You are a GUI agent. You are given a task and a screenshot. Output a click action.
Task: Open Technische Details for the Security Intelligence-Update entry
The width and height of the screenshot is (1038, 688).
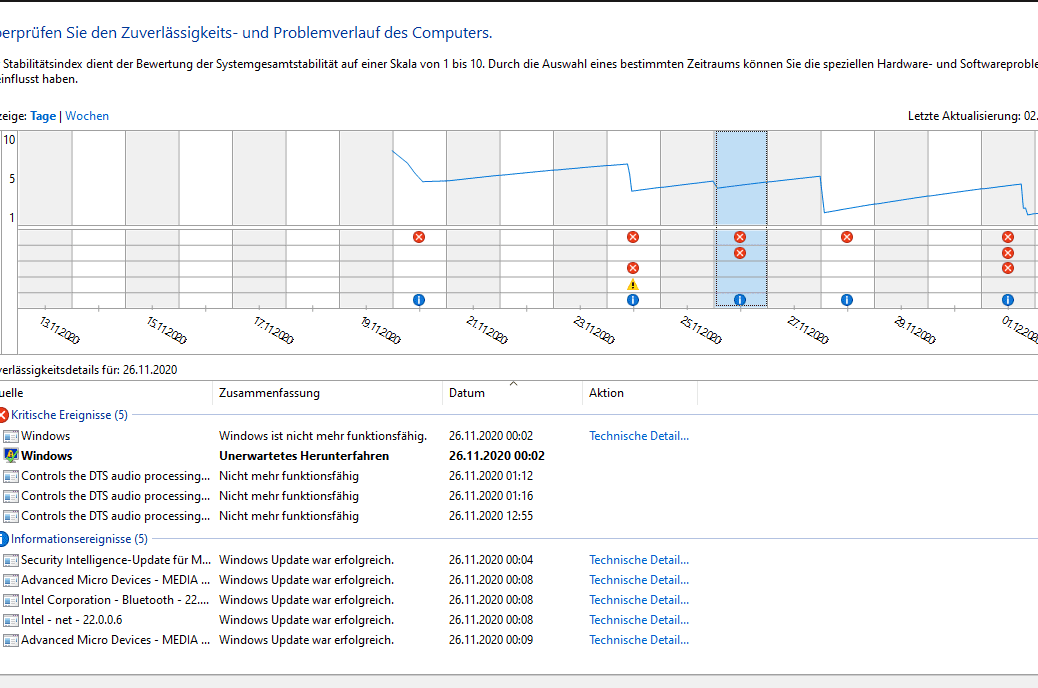pyautogui.click(x=639, y=560)
